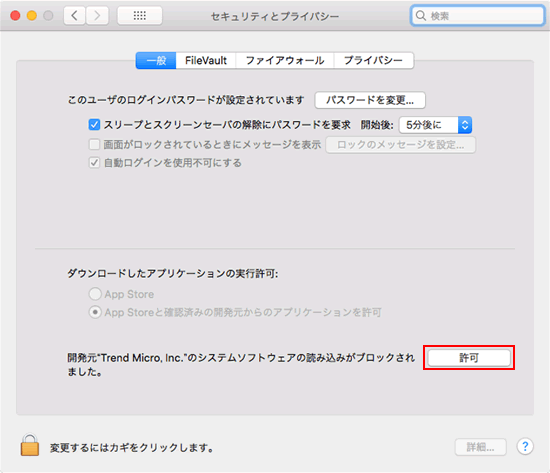Open the プライバシー tab
Screen dimensions: 550x473
point(374,61)
